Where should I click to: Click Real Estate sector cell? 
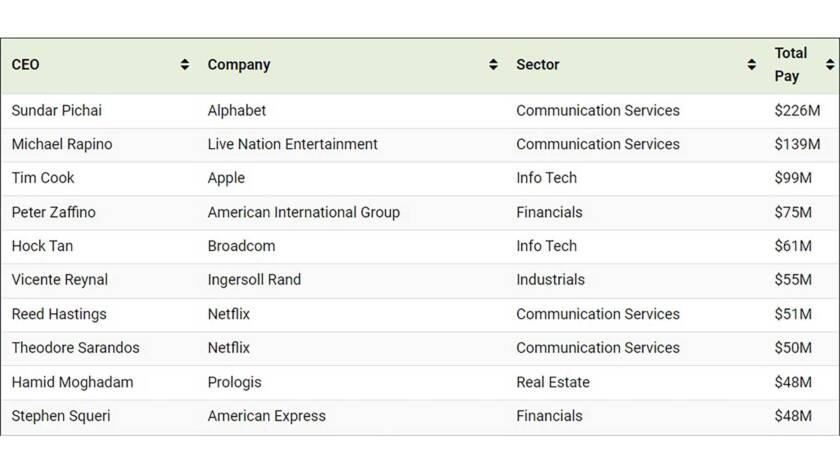(x=553, y=382)
